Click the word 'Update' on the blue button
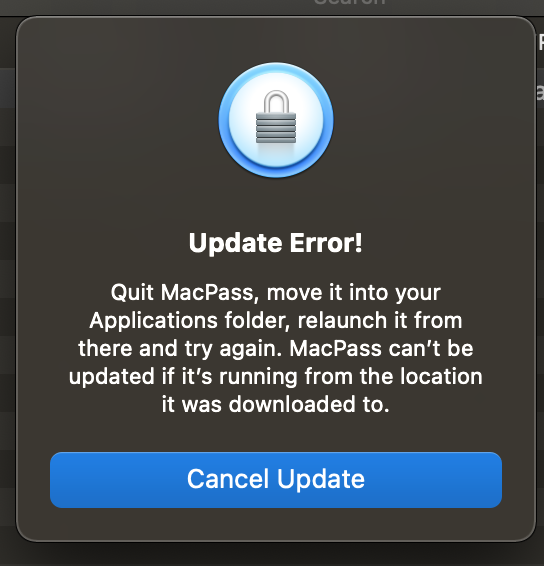The image size is (544, 566). (321, 480)
